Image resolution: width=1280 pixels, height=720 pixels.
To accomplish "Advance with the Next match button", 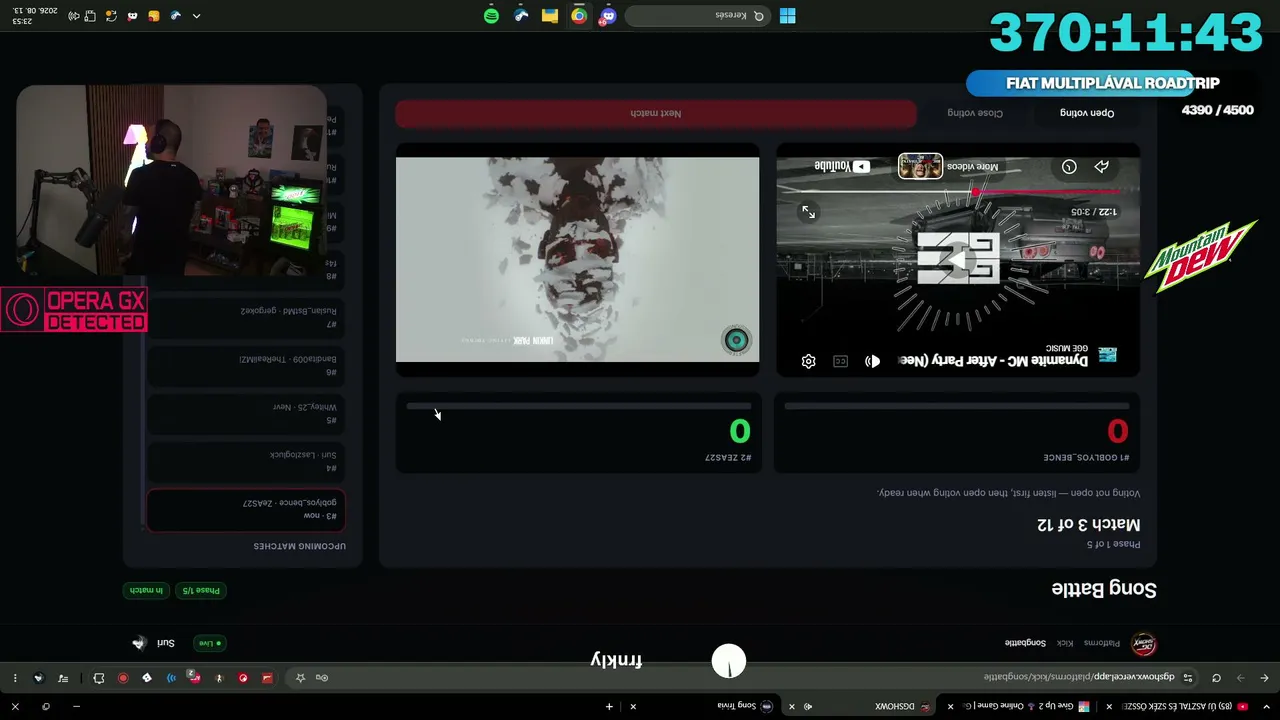I will (x=656, y=113).
